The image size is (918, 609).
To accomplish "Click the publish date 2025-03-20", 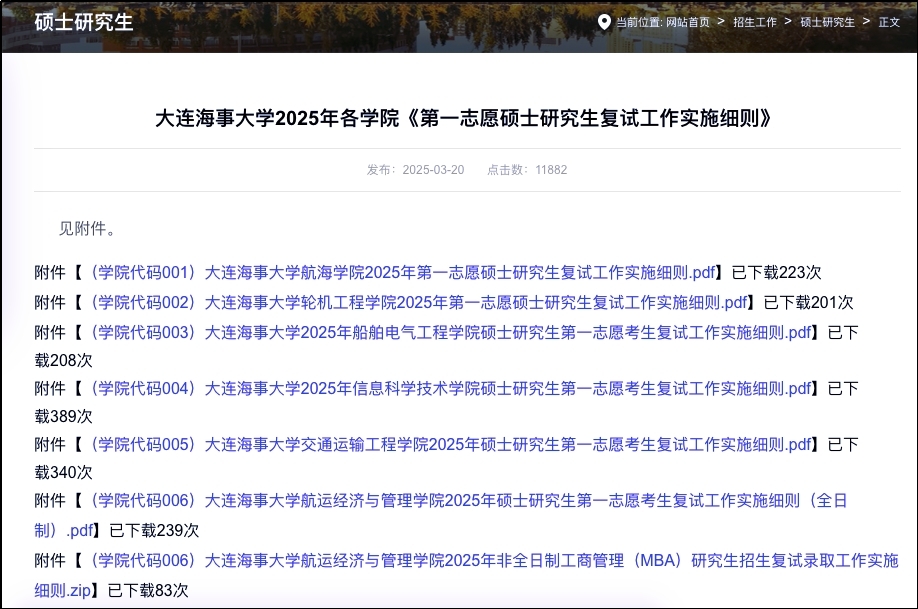I will coord(433,170).
